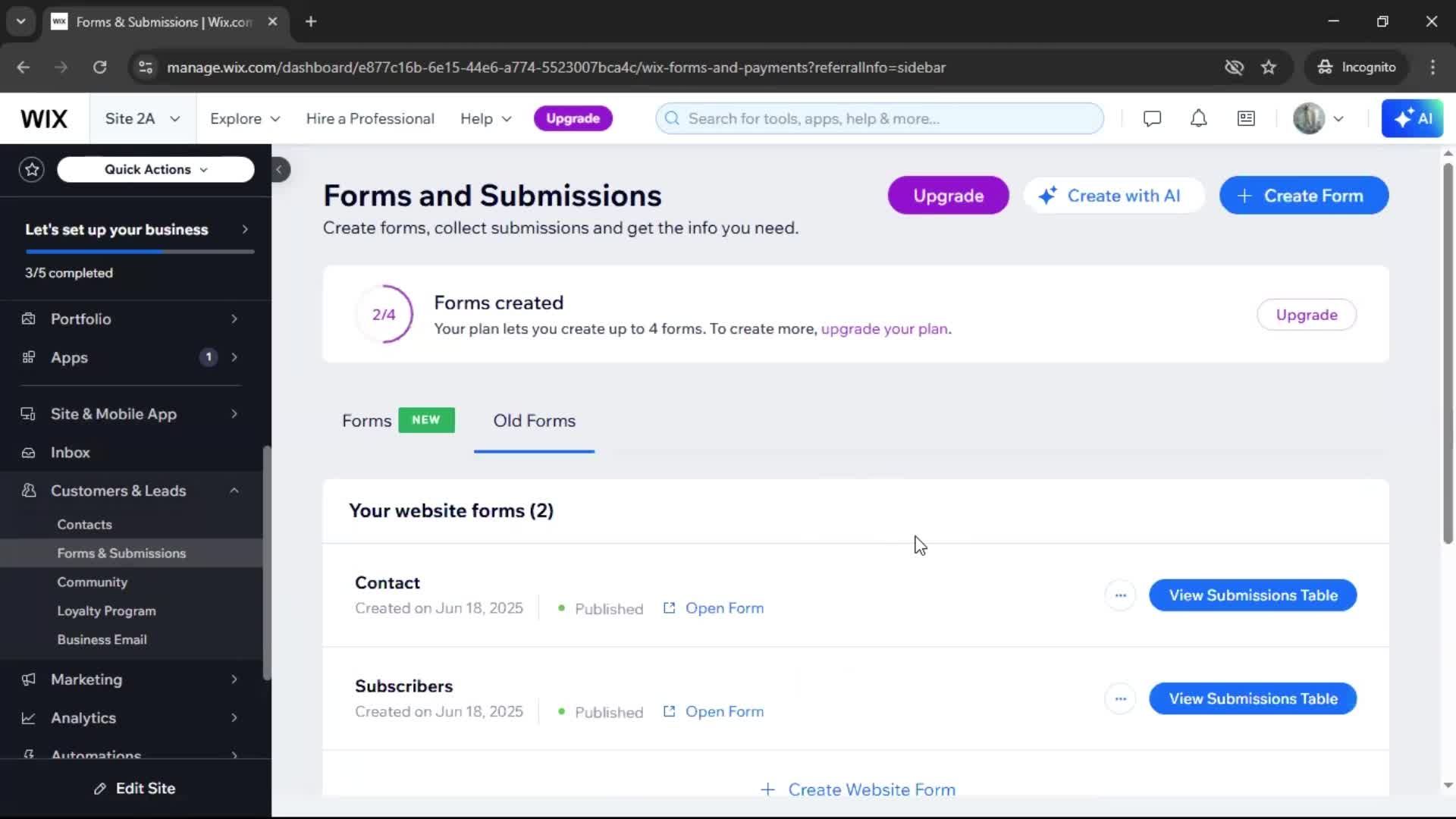Expand the Explore menu

[245, 118]
